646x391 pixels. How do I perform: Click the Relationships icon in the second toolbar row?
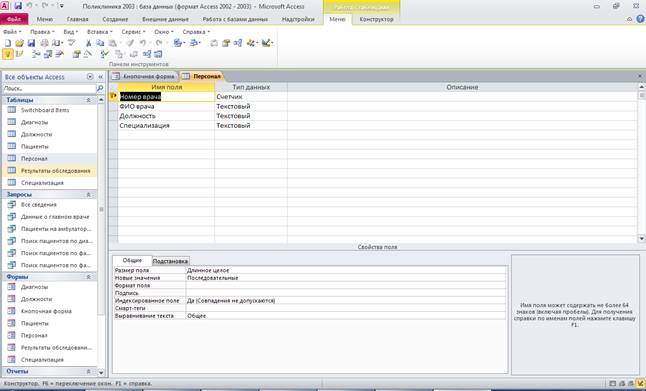click(147, 54)
